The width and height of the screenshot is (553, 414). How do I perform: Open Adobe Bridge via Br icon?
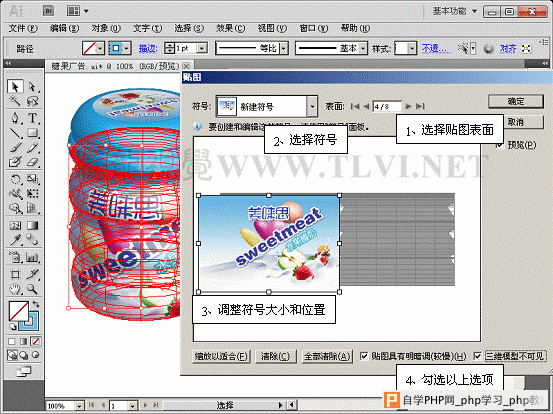(48, 11)
